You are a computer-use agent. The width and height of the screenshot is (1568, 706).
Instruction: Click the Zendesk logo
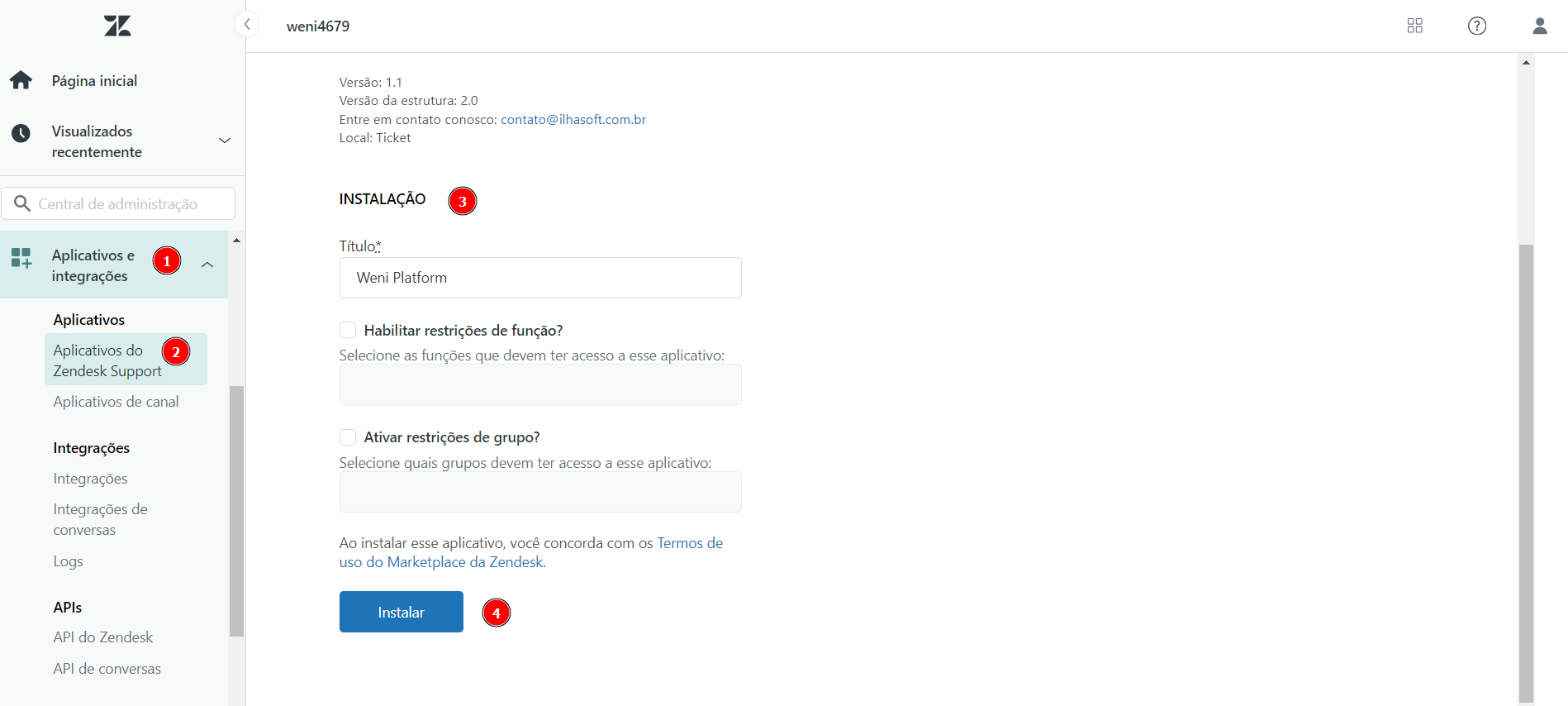point(116,26)
